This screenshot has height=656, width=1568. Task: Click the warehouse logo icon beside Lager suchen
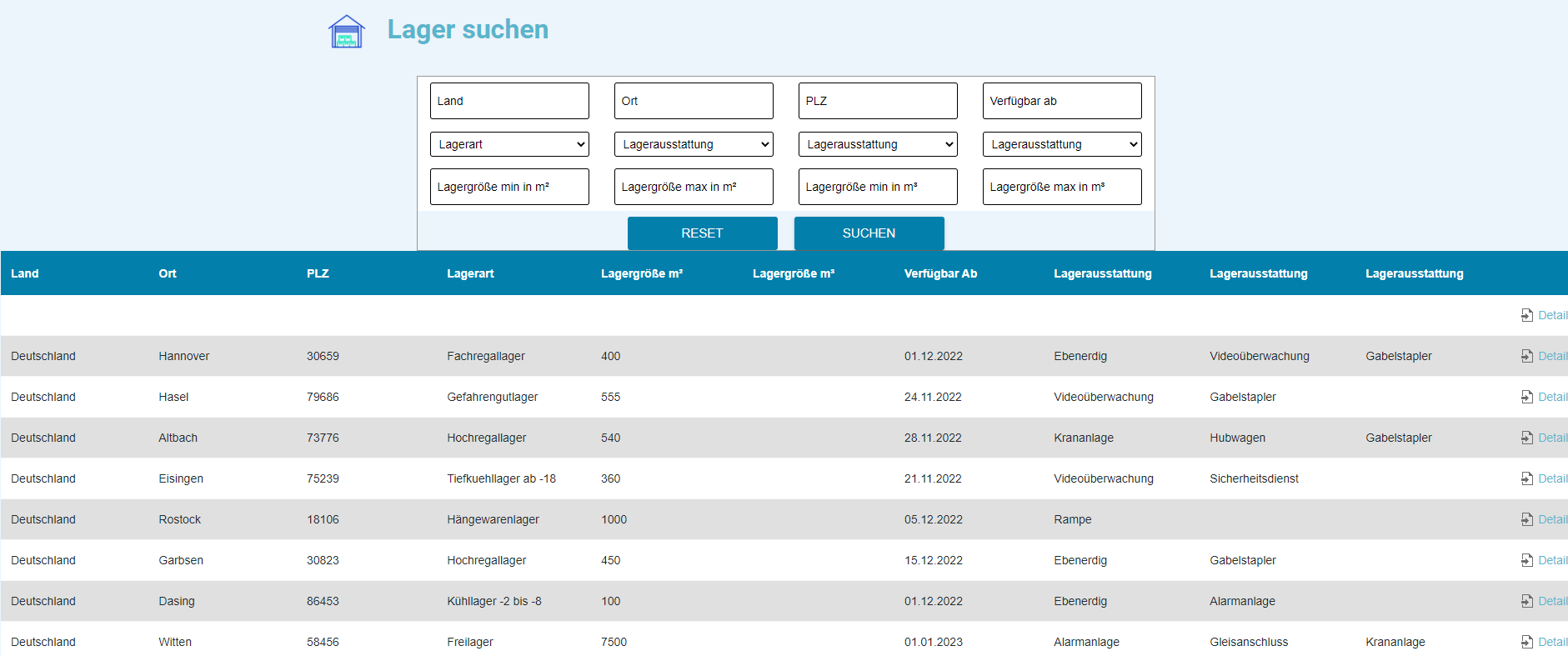click(347, 32)
